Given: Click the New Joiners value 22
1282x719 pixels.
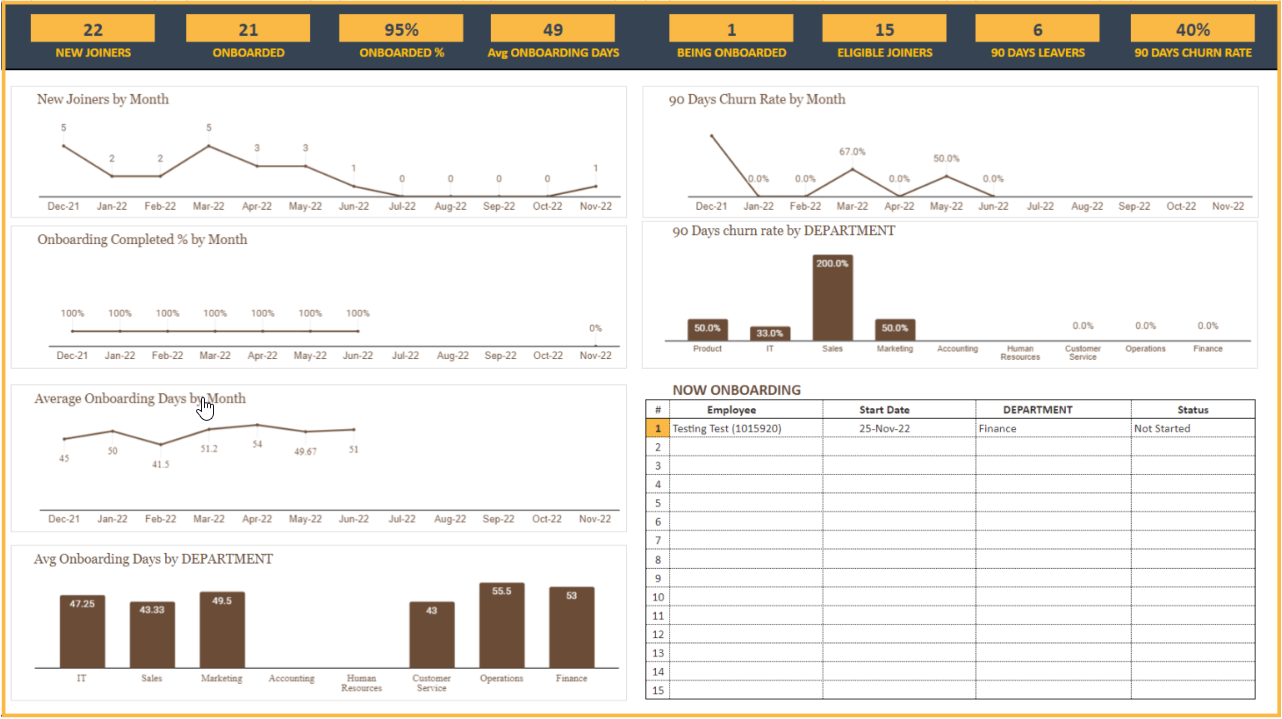Looking at the screenshot, I should pyautogui.click(x=92, y=29).
